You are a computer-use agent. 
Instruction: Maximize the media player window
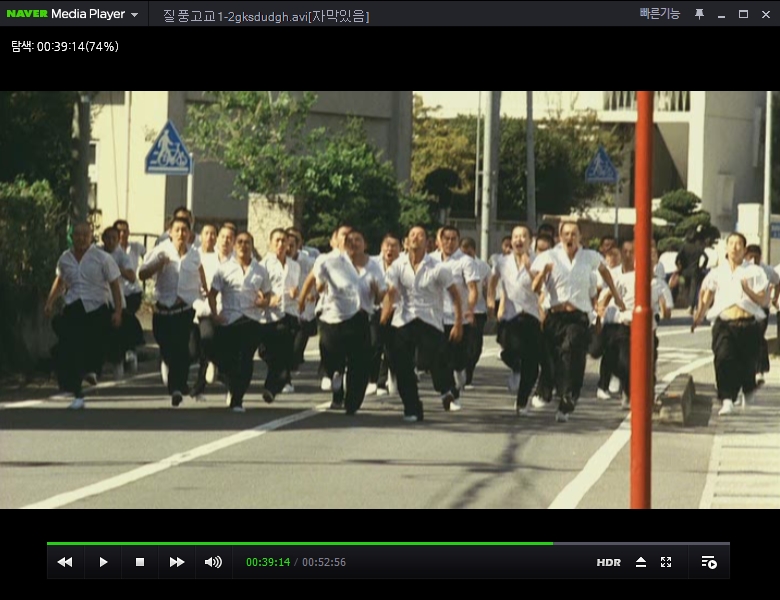743,14
